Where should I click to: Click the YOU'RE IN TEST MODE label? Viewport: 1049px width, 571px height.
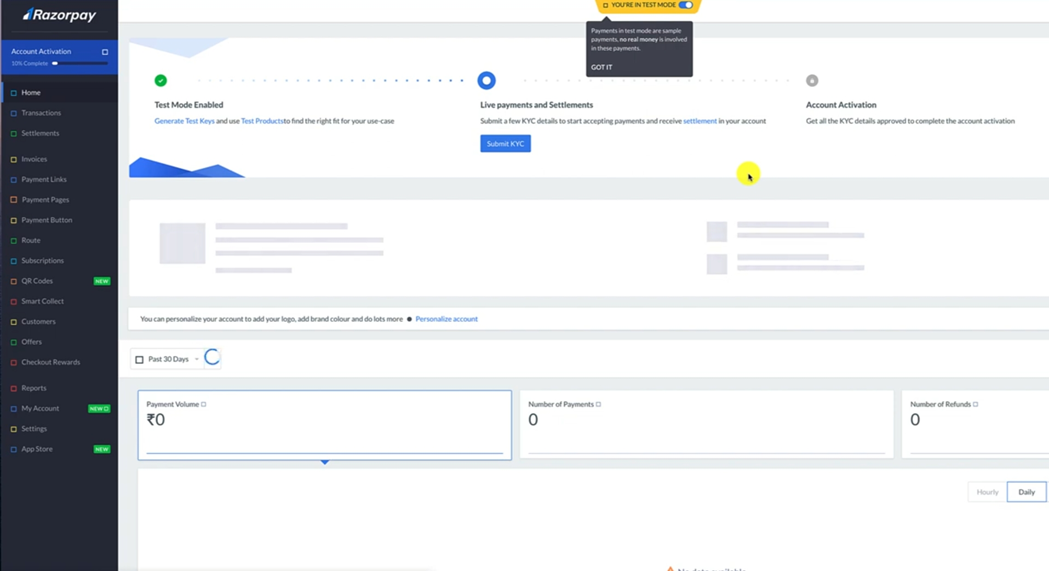[x=643, y=5]
